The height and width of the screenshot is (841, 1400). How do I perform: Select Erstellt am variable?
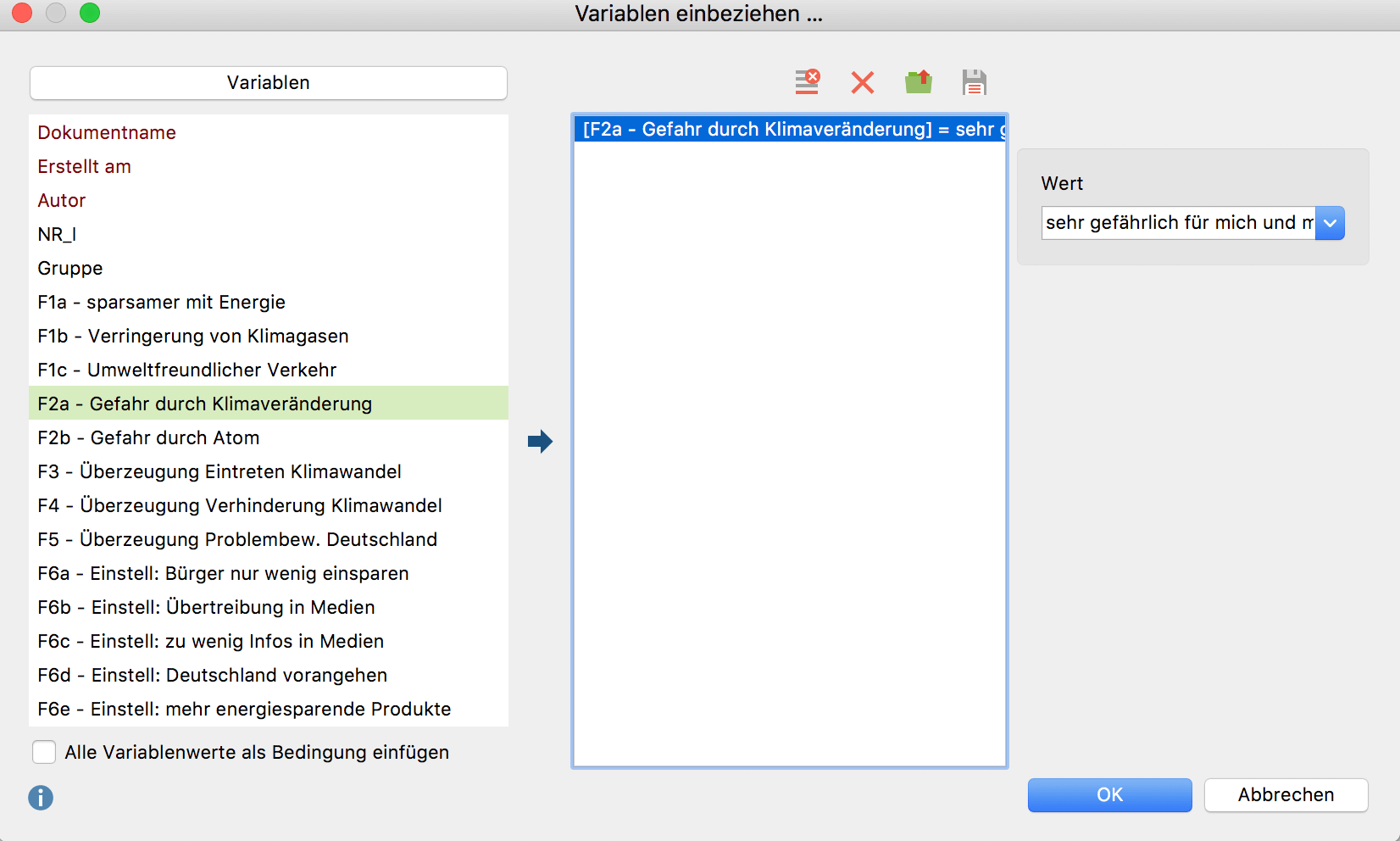point(269,166)
